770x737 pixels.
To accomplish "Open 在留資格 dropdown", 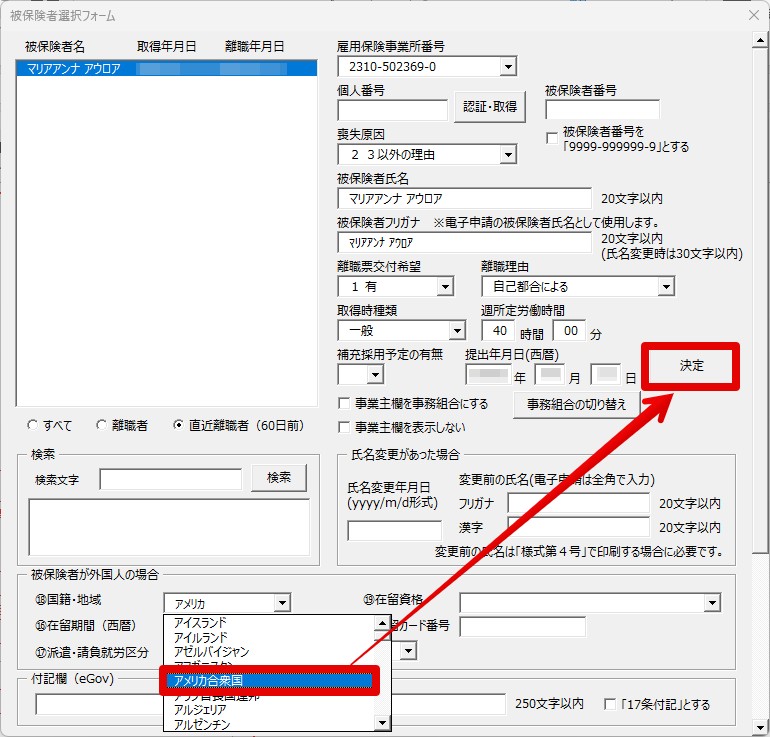I will click(712, 602).
